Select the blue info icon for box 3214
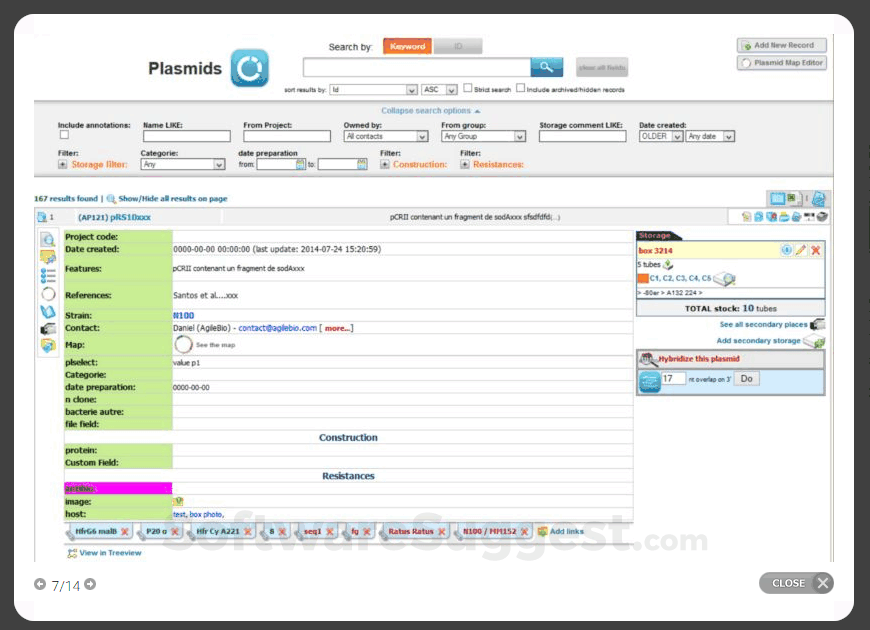This screenshot has width=870, height=630. [786, 251]
